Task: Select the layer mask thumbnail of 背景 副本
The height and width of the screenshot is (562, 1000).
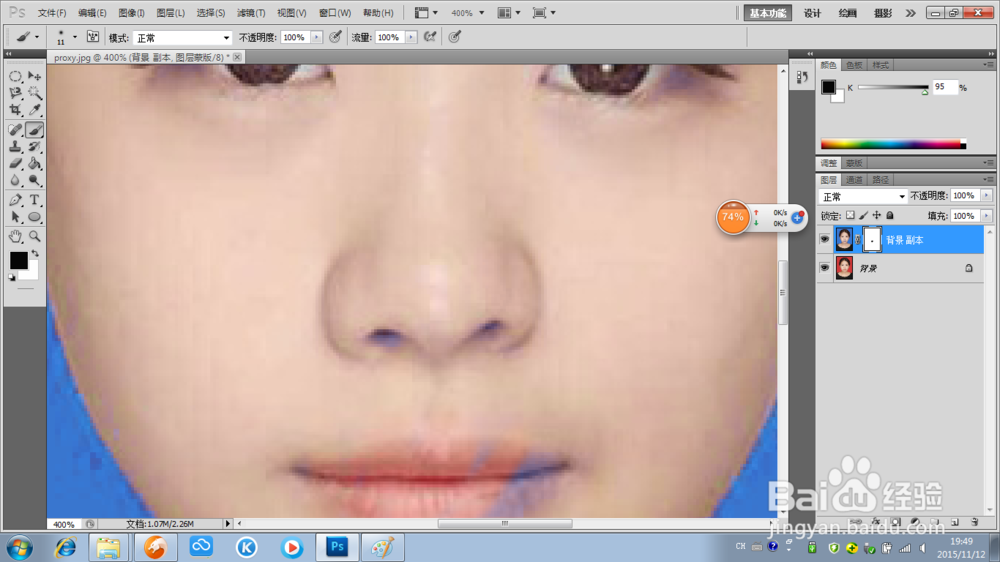Action: point(871,240)
